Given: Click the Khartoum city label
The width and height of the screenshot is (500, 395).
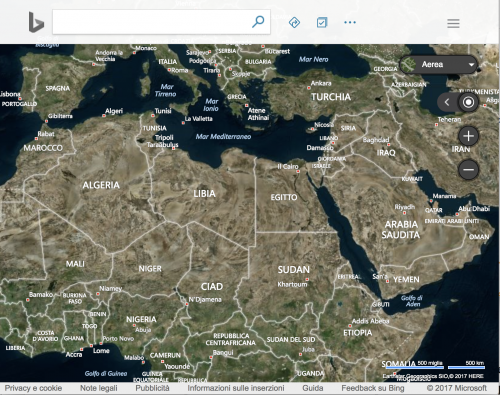Looking at the screenshot, I should coord(292,284).
